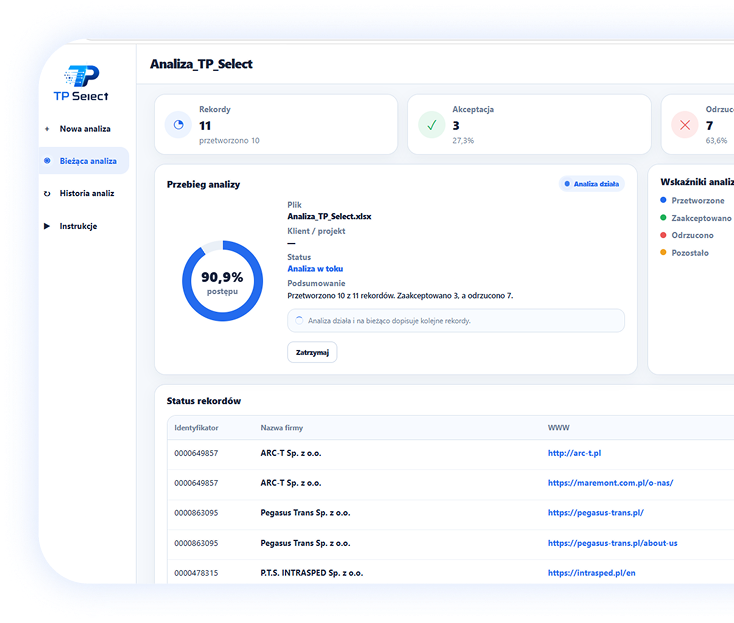Click file name Analiza_TP_Select.xlsx
This screenshot has width=734, height=623.
pyautogui.click(x=329, y=217)
